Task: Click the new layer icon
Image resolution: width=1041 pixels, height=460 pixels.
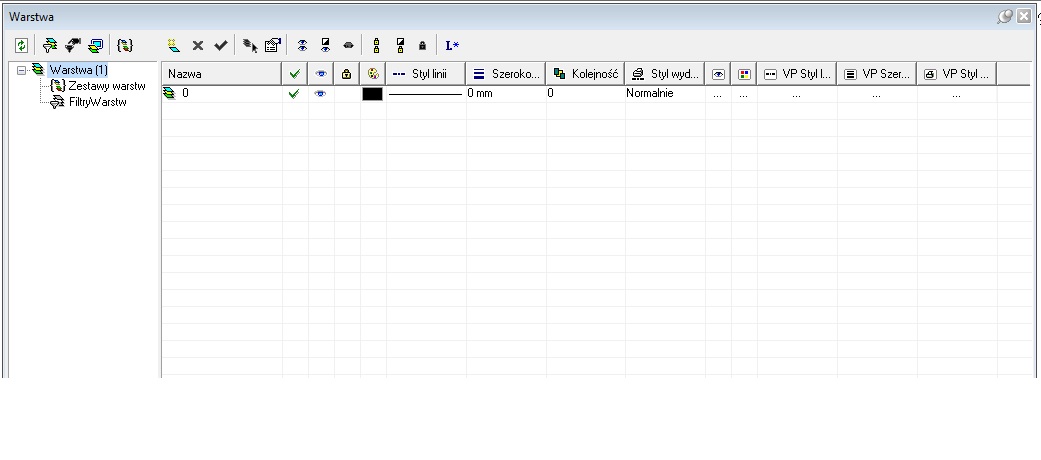Action: coord(173,45)
